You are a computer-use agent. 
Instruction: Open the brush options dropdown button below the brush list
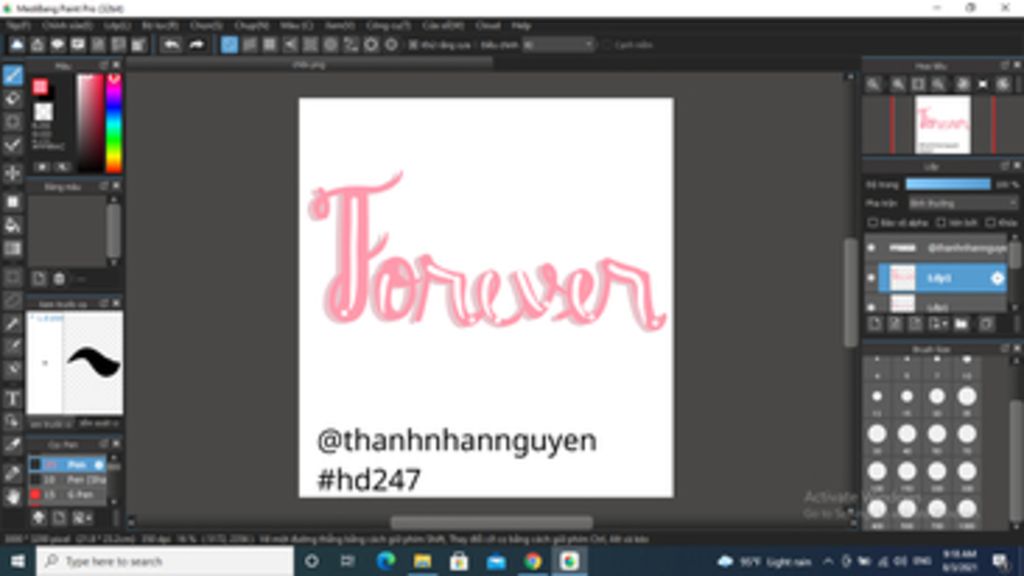[82, 518]
